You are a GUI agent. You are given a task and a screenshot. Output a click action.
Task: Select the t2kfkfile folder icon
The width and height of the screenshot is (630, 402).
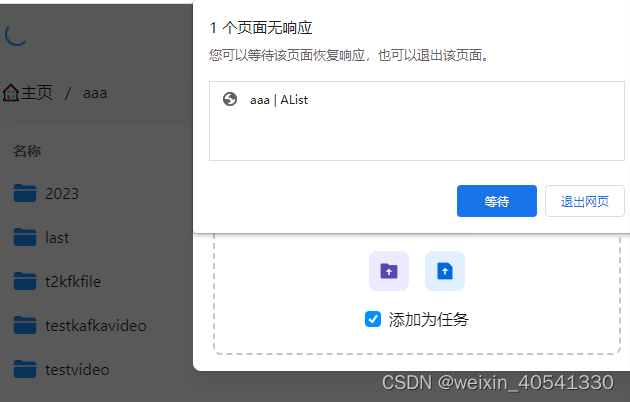click(25, 281)
